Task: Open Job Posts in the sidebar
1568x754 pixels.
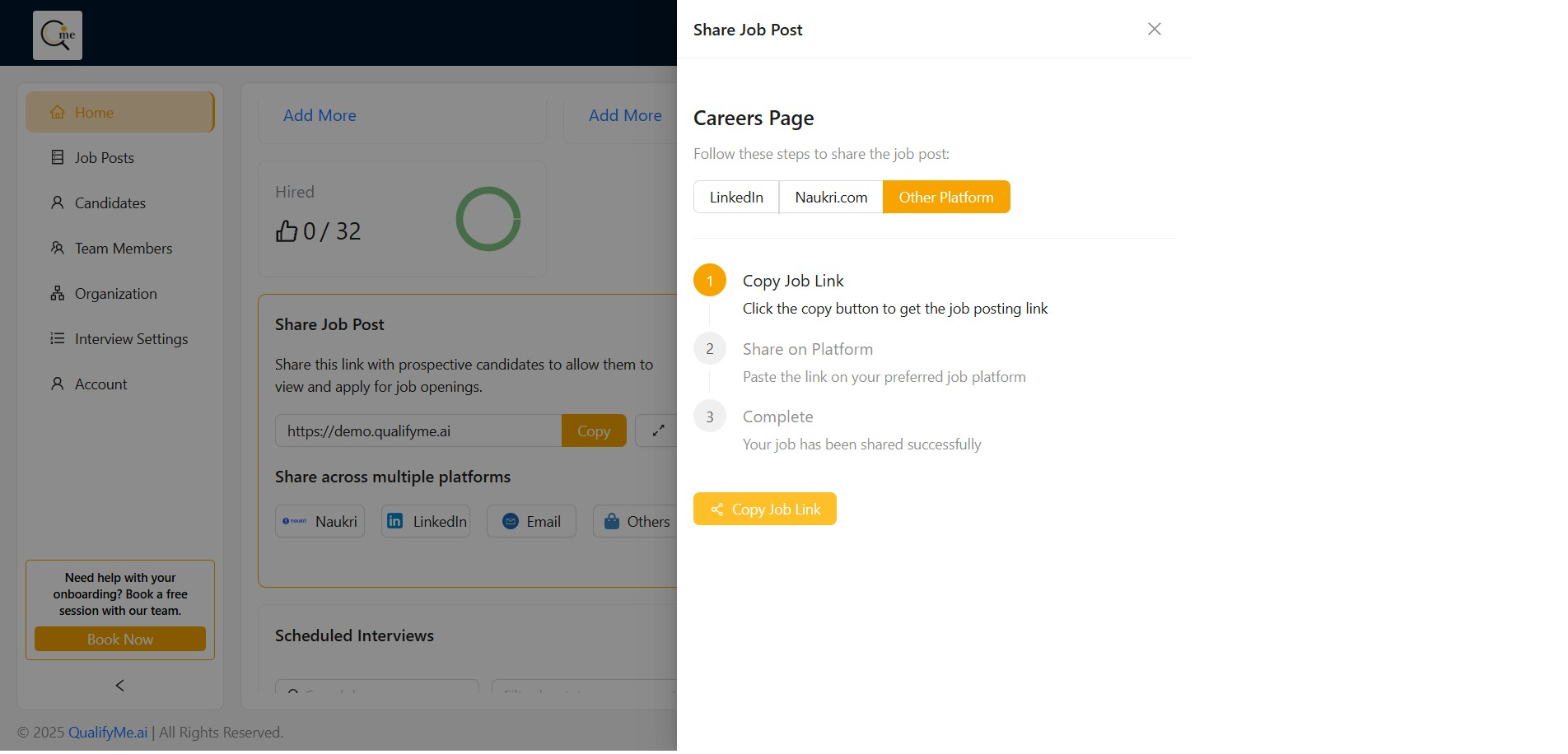Action: (x=104, y=158)
